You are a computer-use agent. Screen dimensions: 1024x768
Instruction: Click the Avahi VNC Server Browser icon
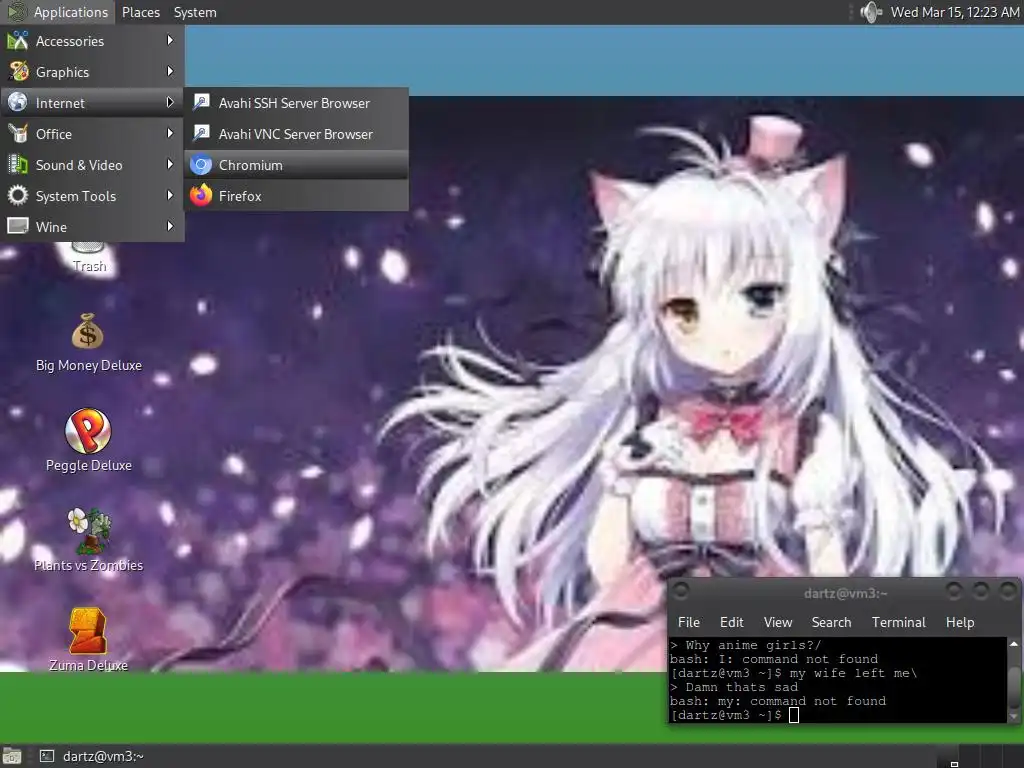[x=201, y=134]
